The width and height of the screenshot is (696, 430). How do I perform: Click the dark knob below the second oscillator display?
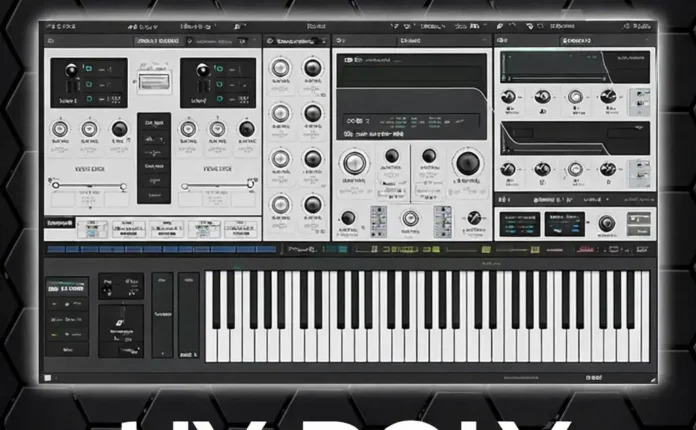[x=247, y=129]
